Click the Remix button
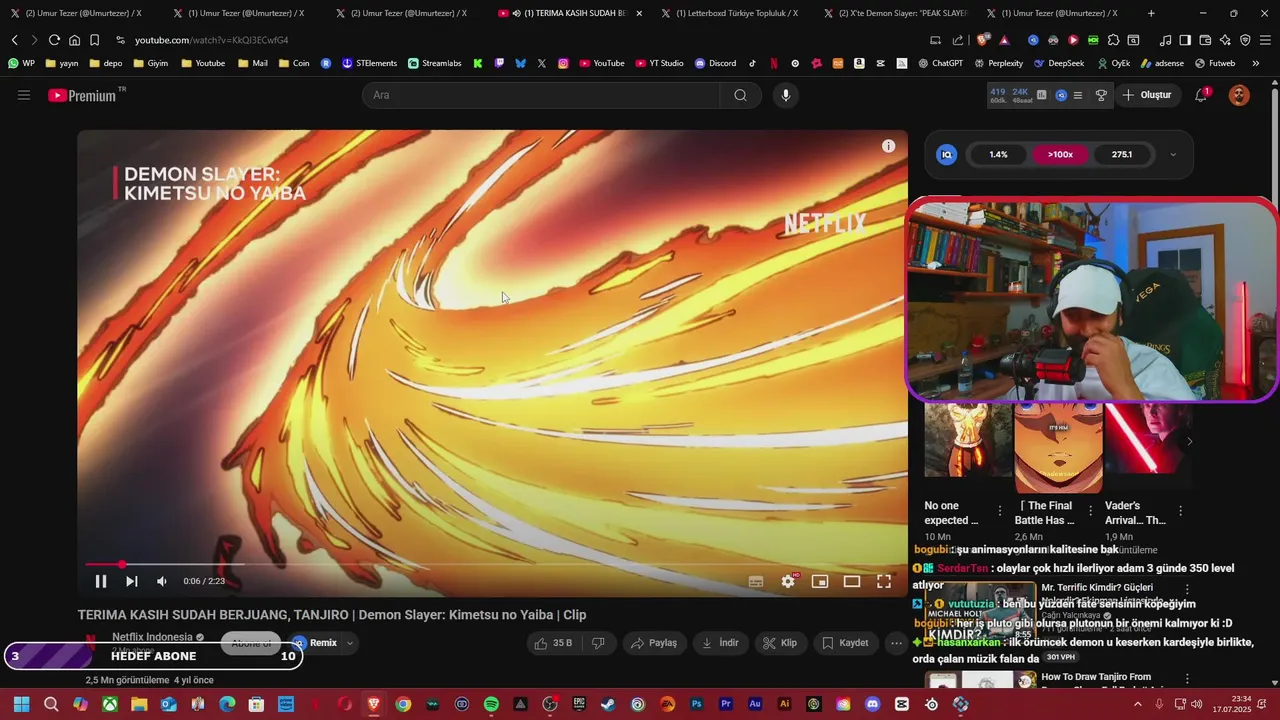This screenshot has width=1280, height=720. click(316, 643)
